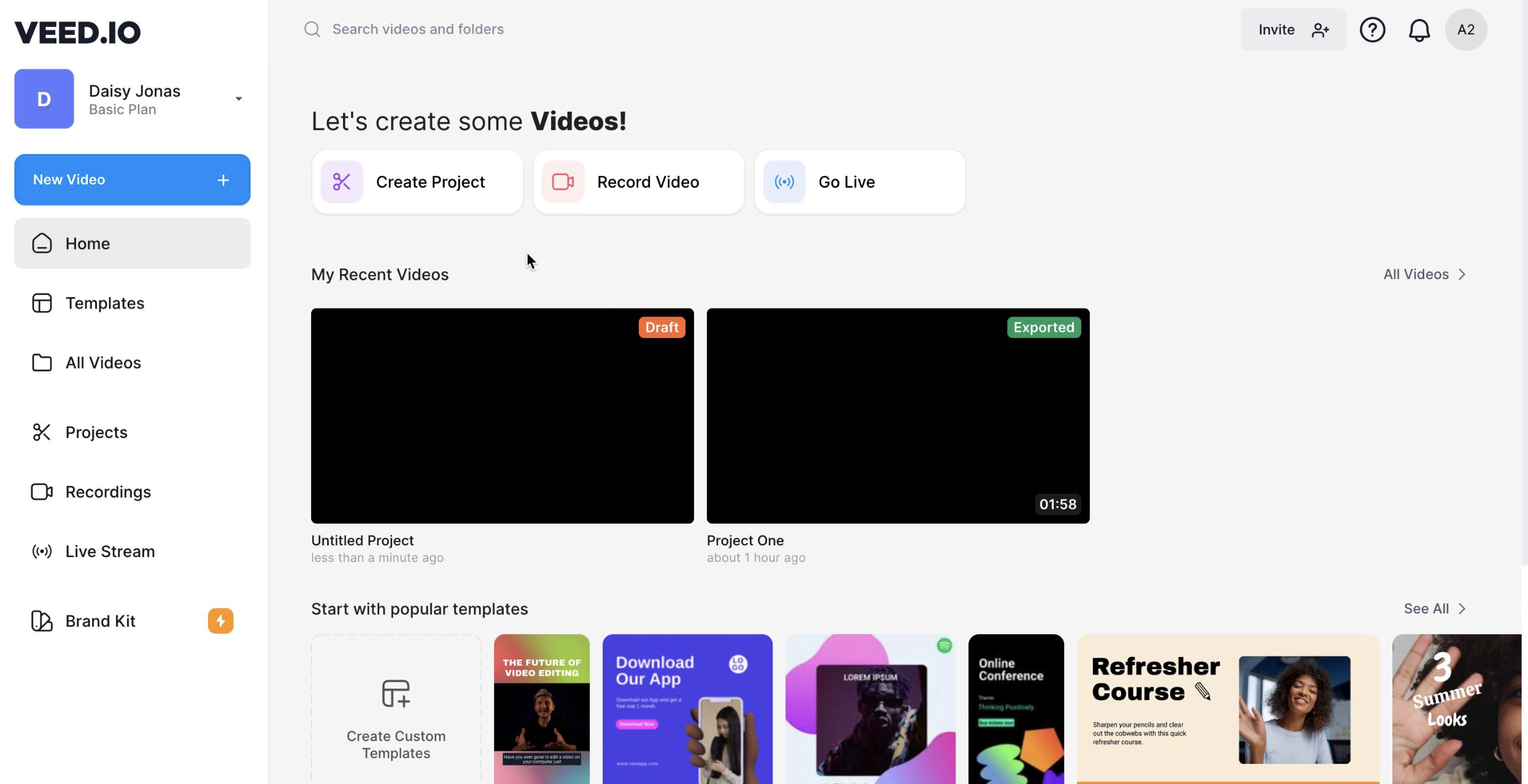
Task: Click the help question mark menu
Action: [x=1372, y=29]
